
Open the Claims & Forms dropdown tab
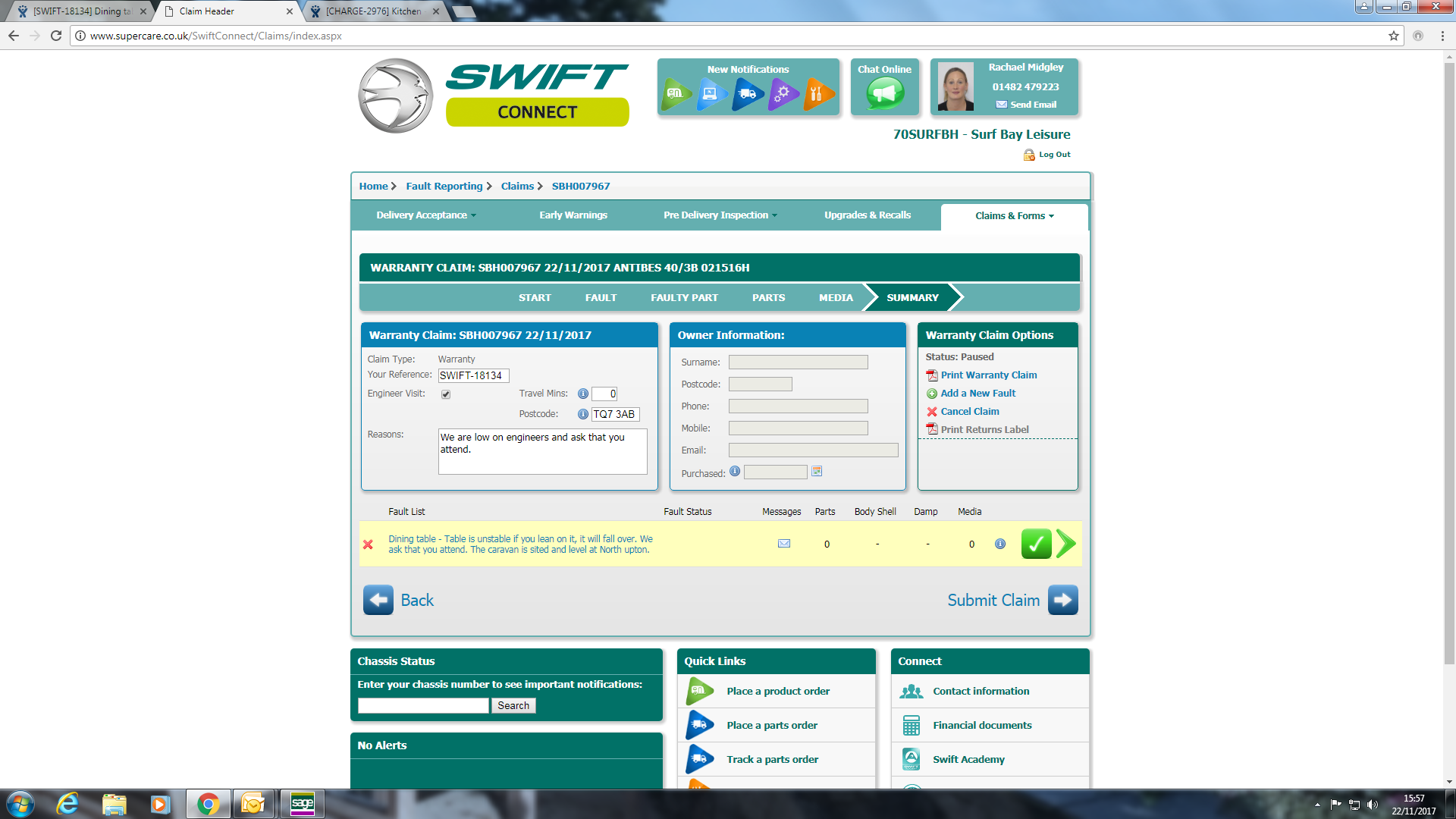[1014, 216]
